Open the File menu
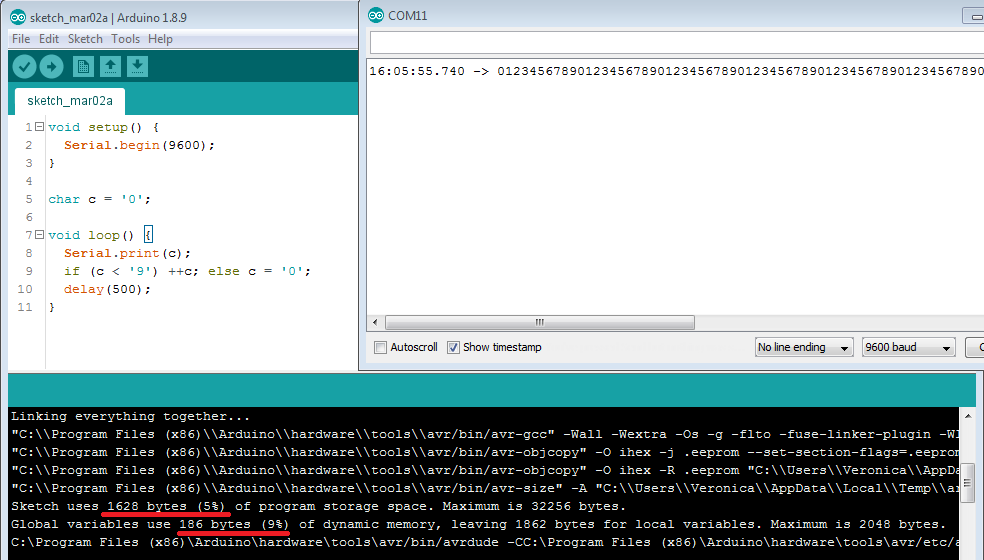984x560 pixels. point(21,39)
